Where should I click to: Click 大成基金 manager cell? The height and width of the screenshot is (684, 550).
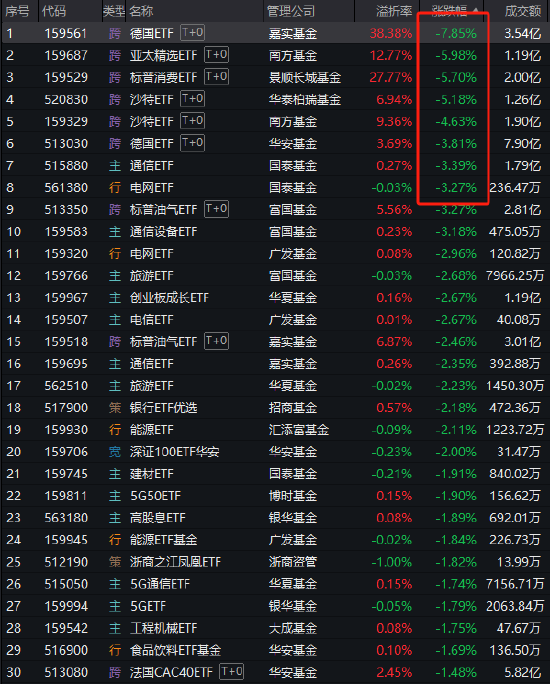pos(293,628)
